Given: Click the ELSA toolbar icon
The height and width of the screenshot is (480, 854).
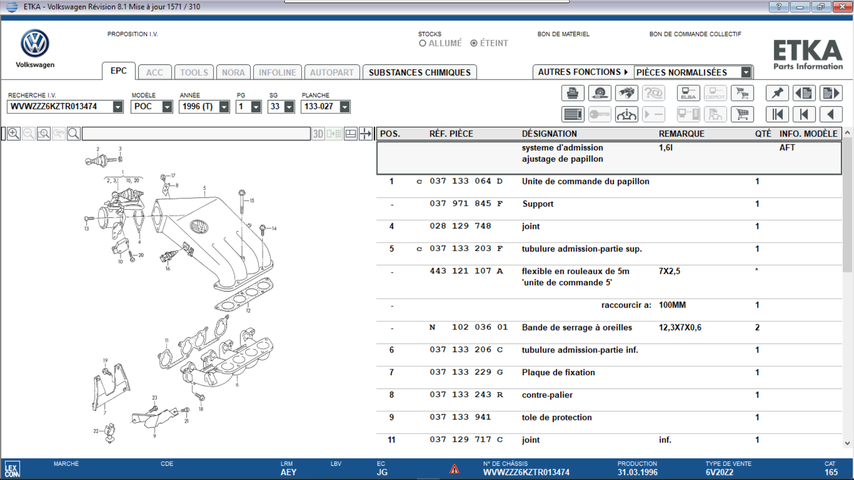Looking at the screenshot, I should [688, 93].
